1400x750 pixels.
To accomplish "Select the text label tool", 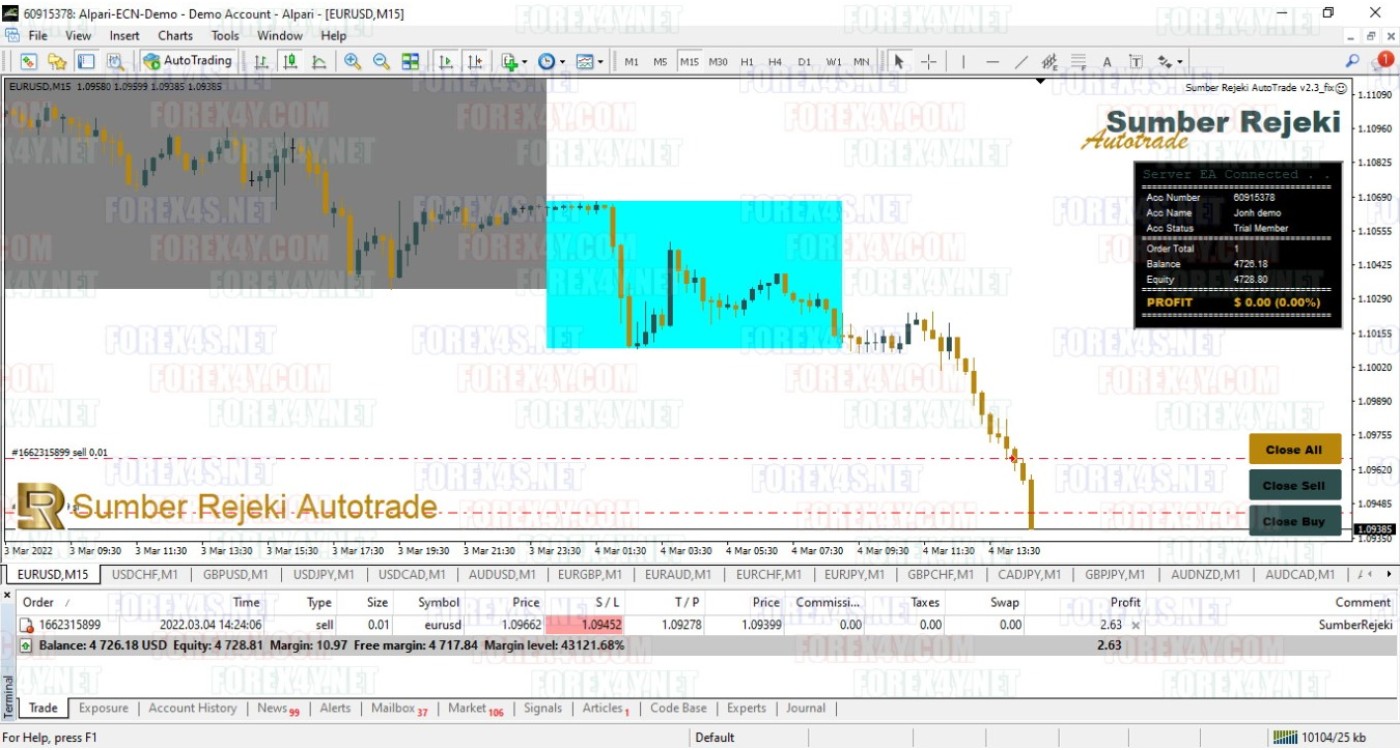I will (x=1107, y=62).
